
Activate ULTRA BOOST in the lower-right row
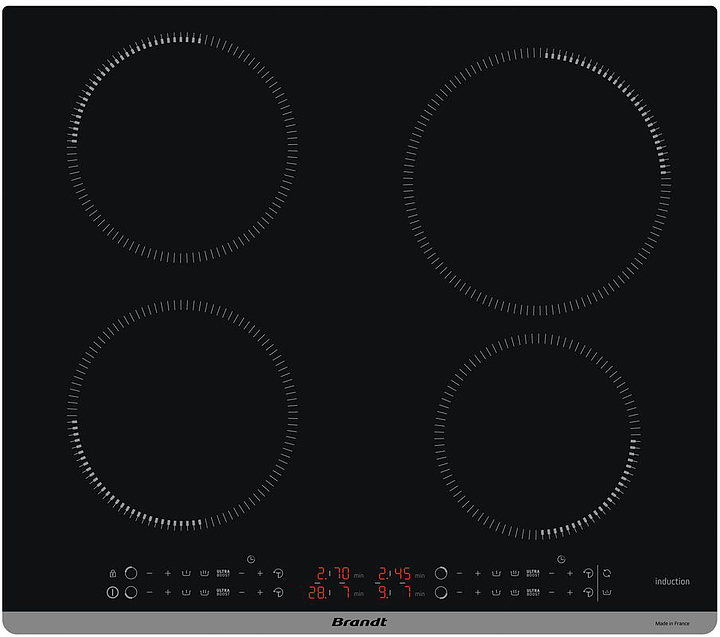point(533,592)
